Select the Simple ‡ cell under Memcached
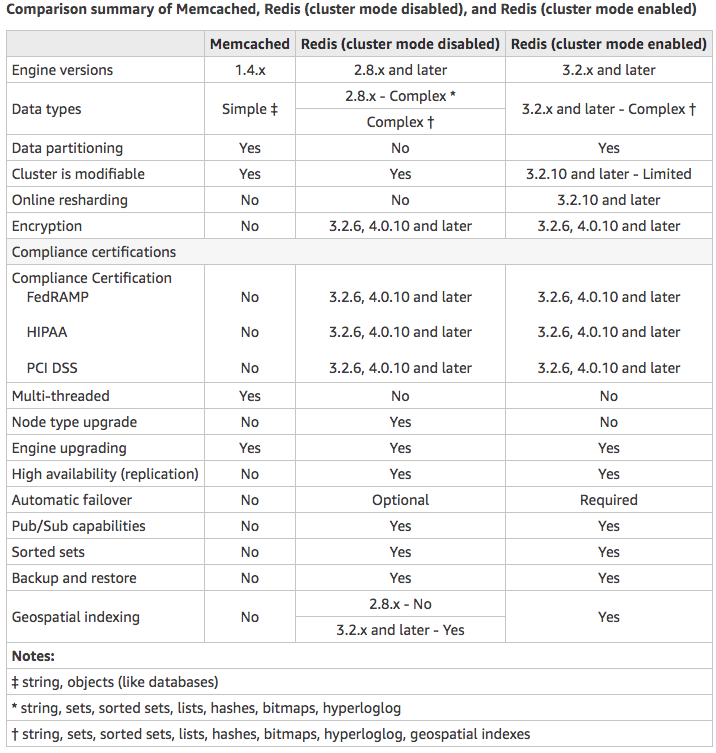 250,109
